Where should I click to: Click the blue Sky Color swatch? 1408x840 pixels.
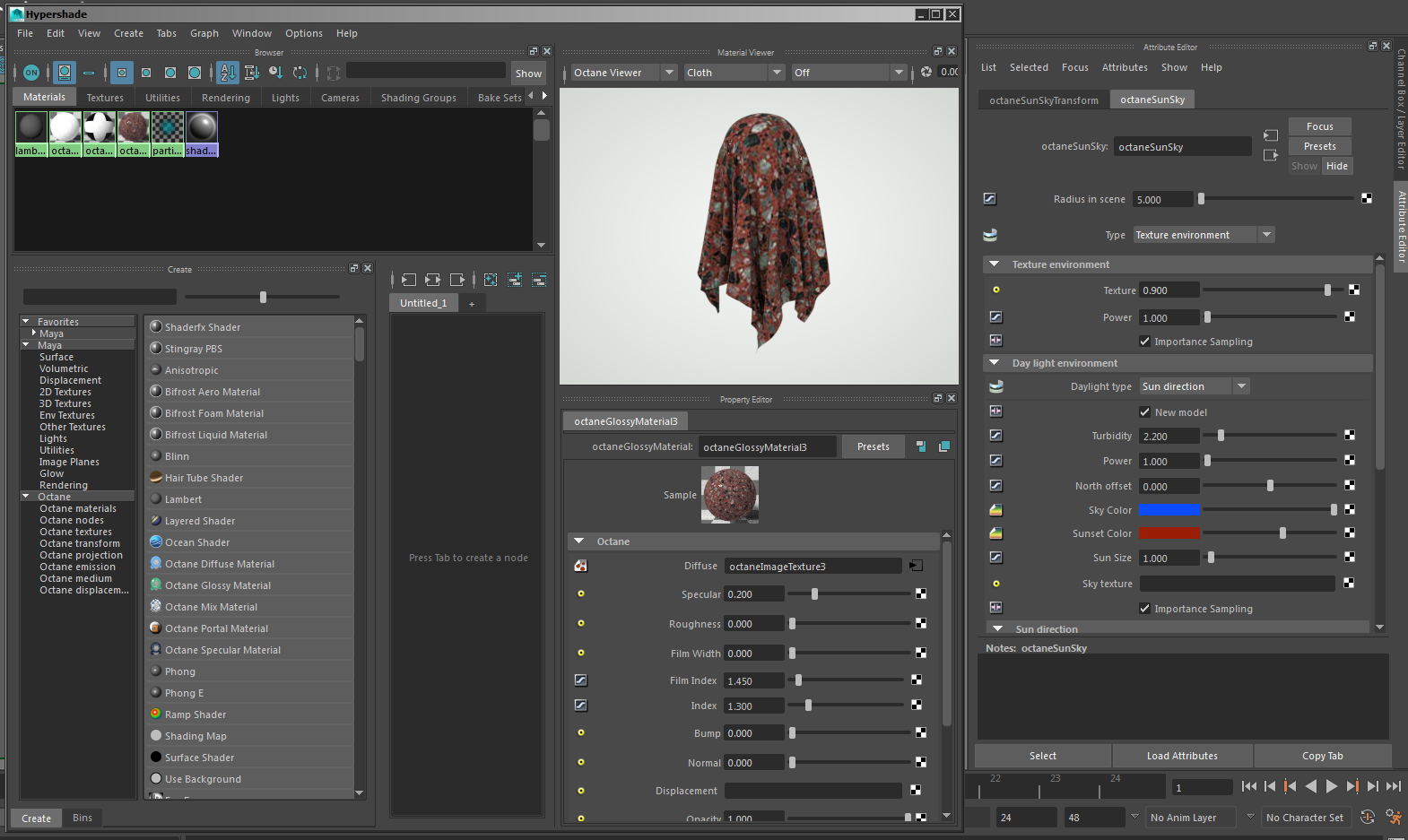[1169, 510]
